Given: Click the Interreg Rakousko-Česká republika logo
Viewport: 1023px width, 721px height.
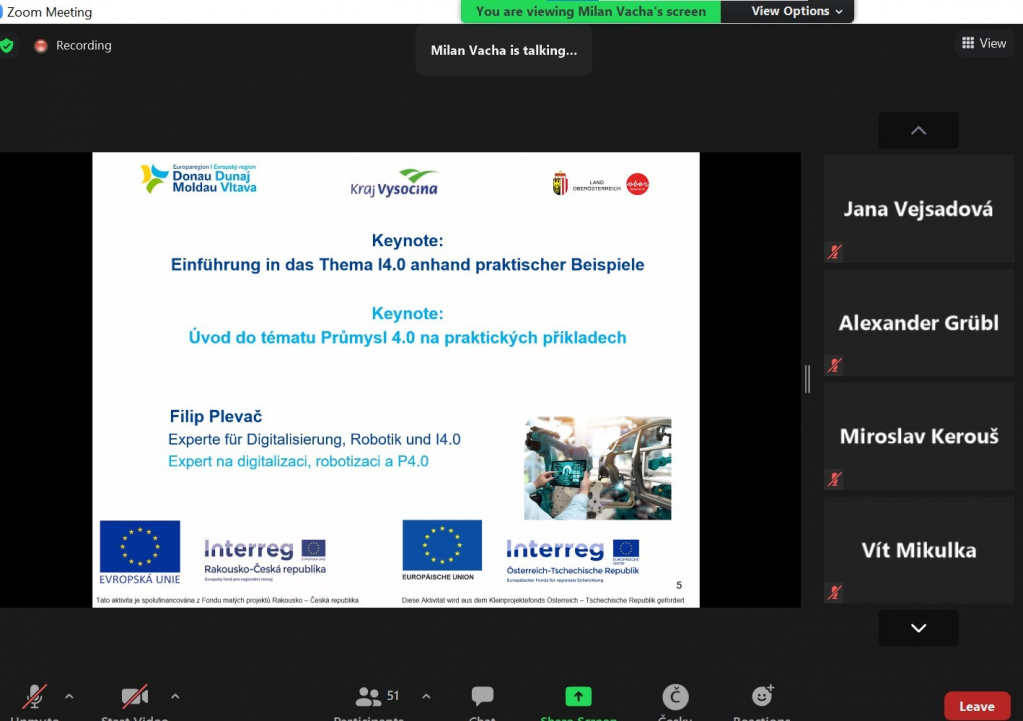Looking at the screenshot, I should pos(265,560).
